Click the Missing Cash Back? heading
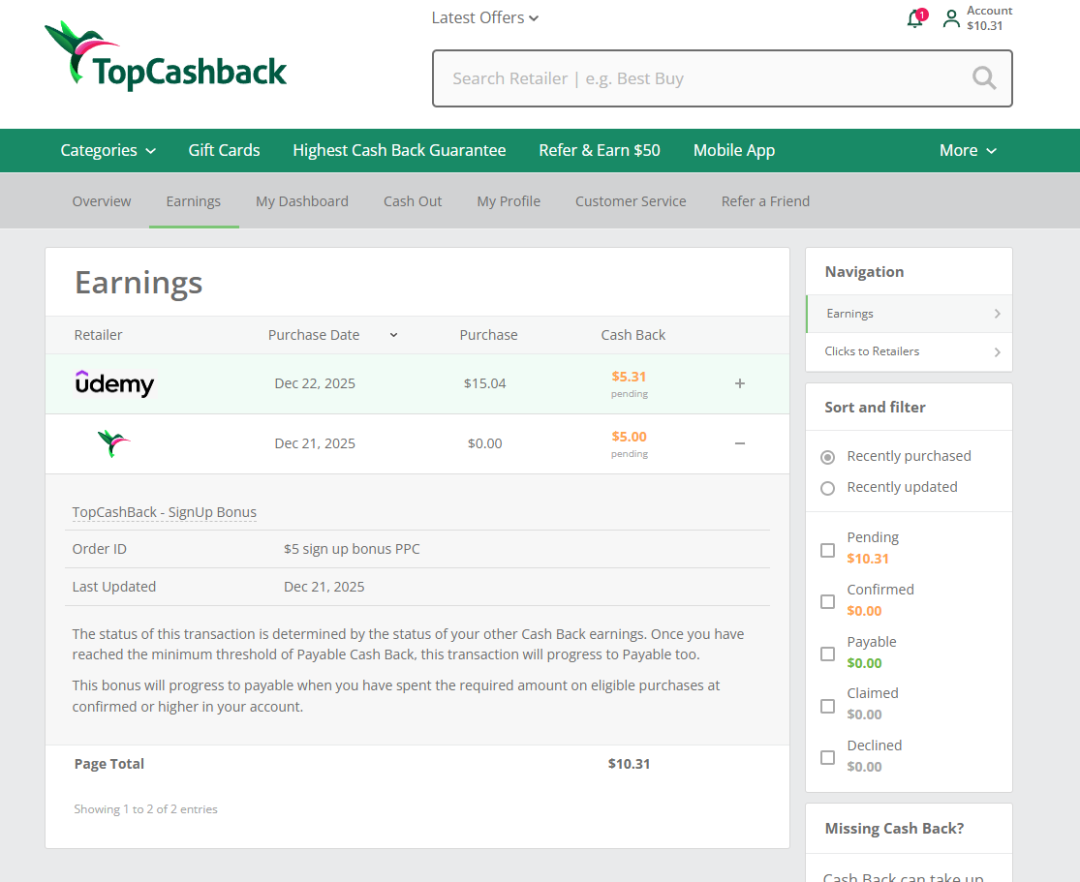Image resolution: width=1080 pixels, height=882 pixels. (894, 828)
